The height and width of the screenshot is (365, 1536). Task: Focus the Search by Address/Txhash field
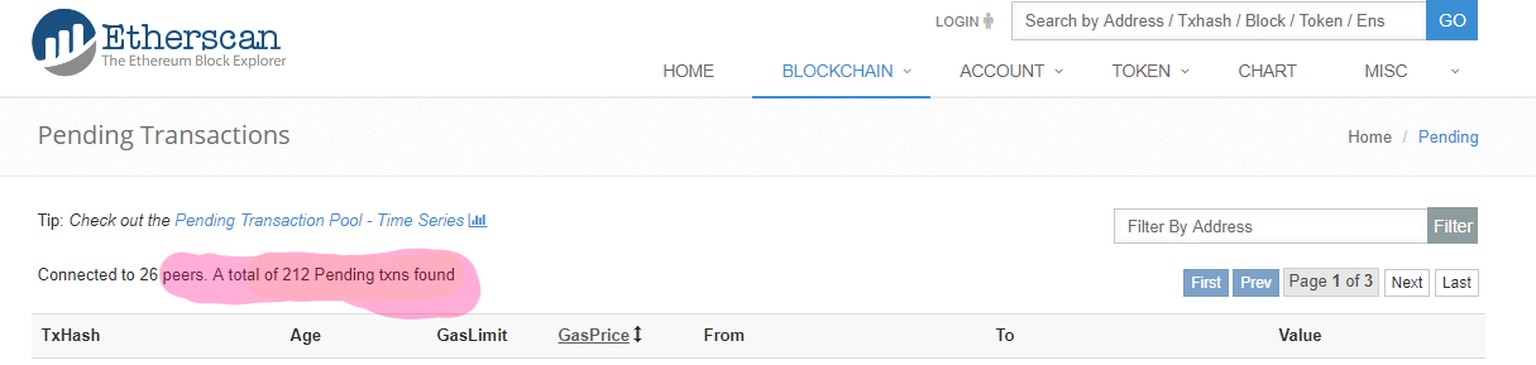tap(1219, 21)
